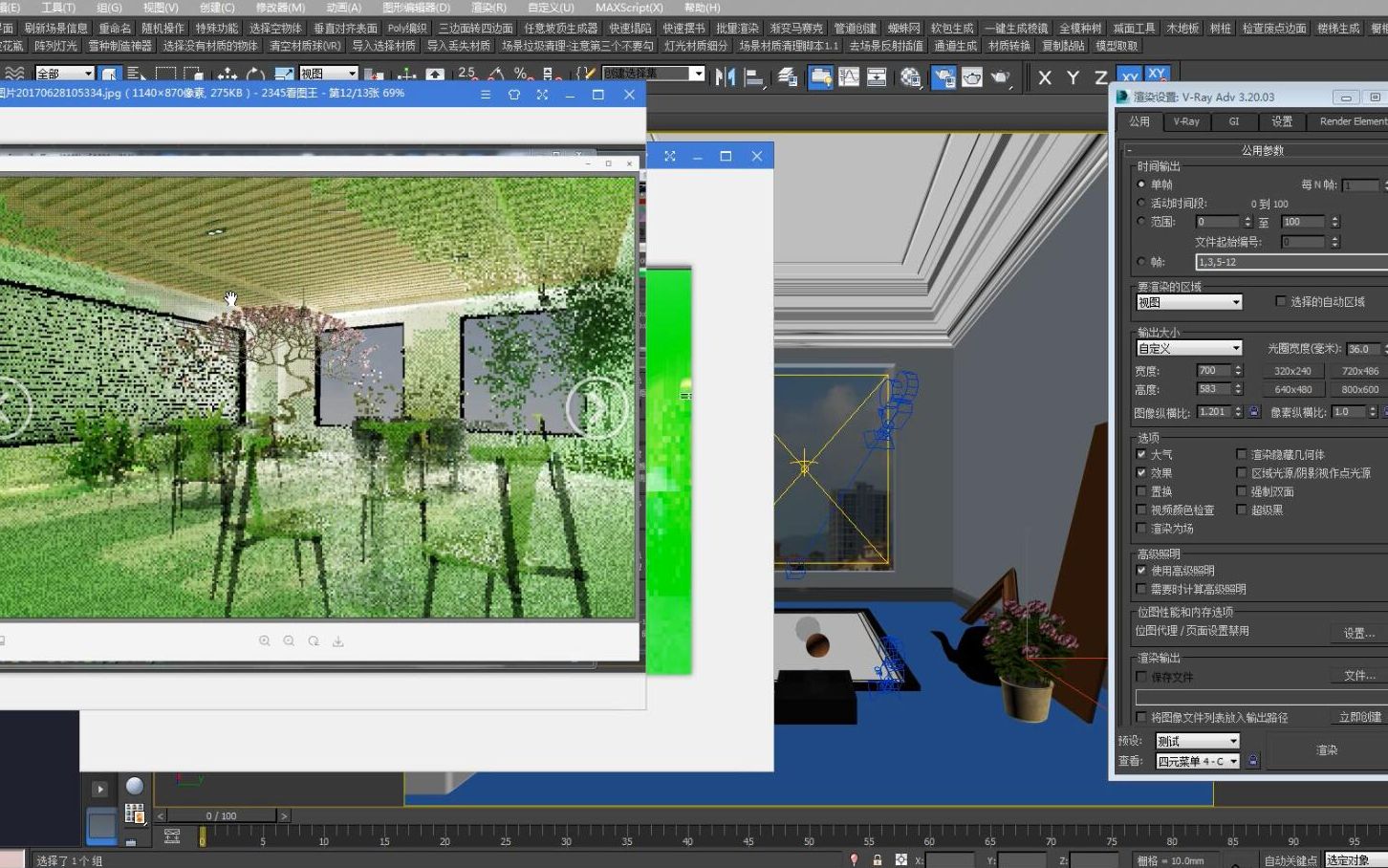Open the 要渲染的区域 viewport dropdown showing 视图
1388x868 pixels.
pos(1188,301)
